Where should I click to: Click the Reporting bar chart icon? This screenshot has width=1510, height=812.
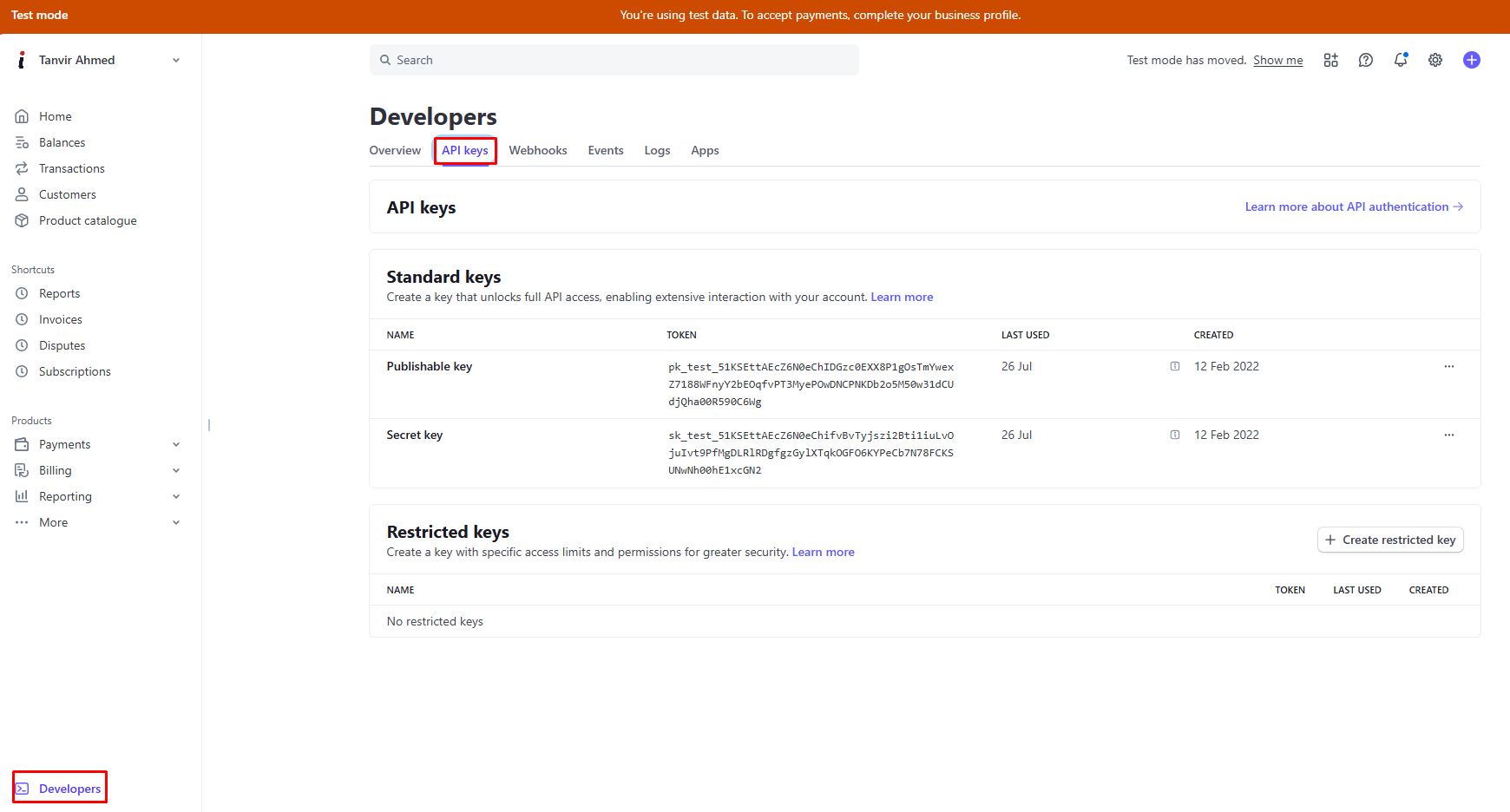tap(22, 496)
